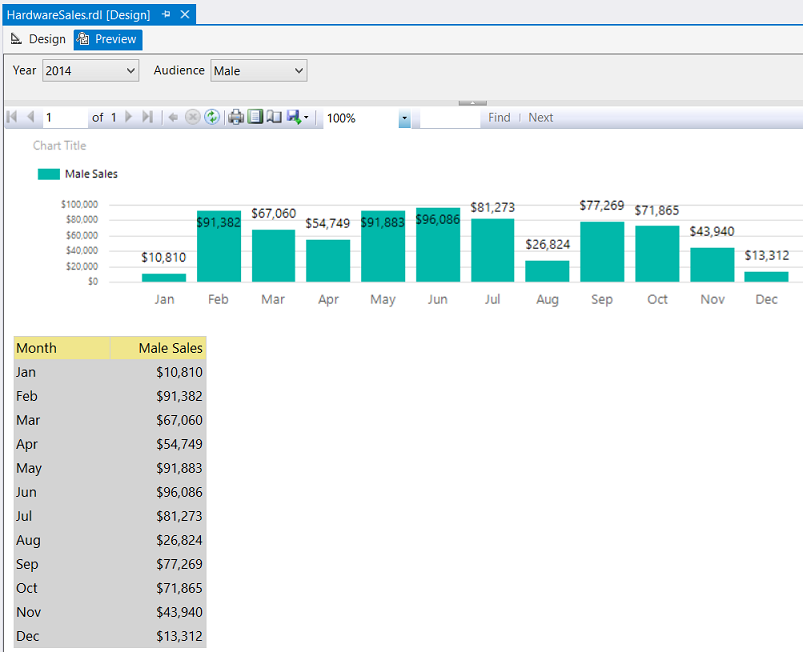Image resolution: width=803 pixels, height=652 pixels.
Task: Click the Find link
Action: 499,117
